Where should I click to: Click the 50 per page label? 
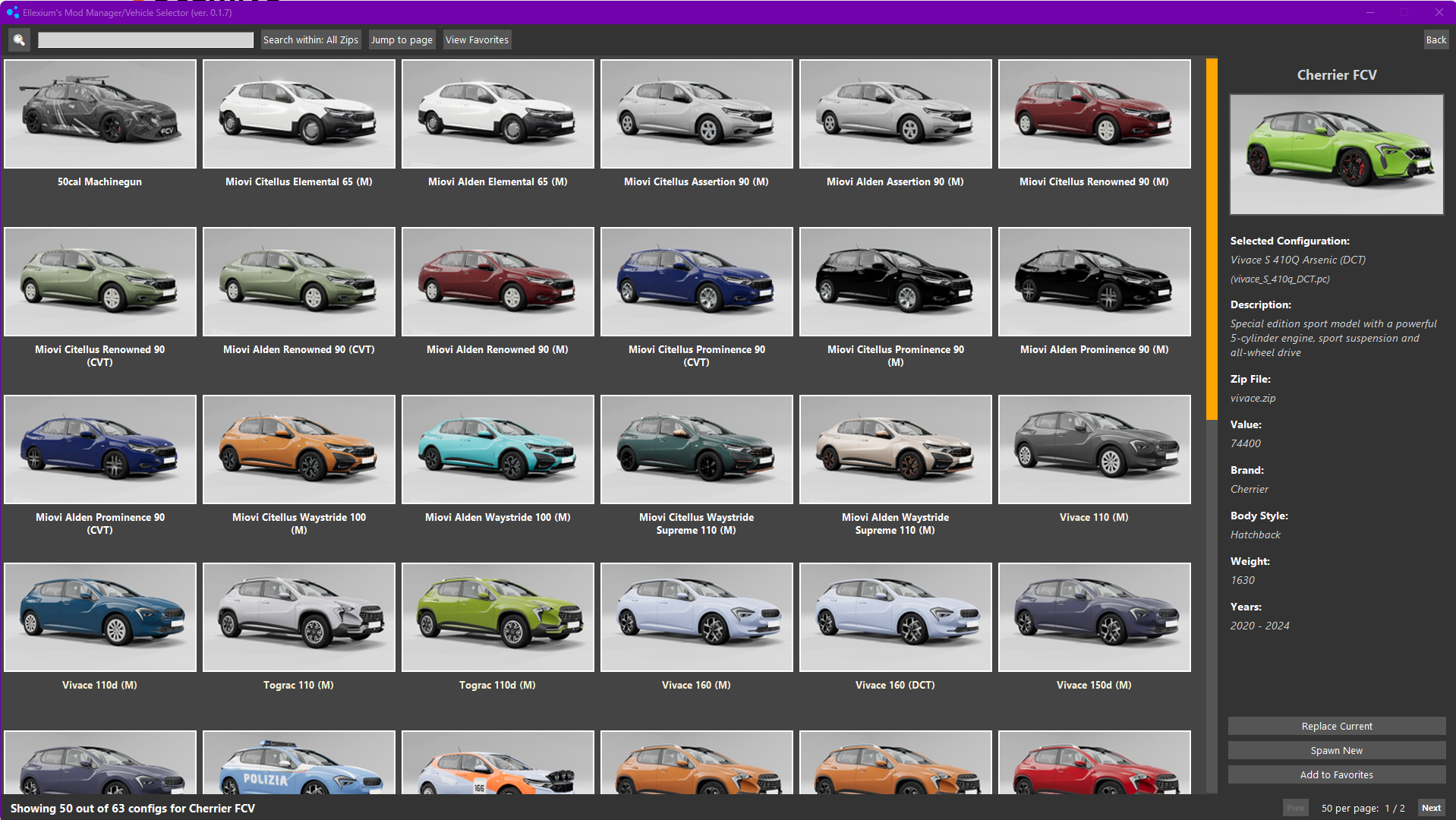1350,808
